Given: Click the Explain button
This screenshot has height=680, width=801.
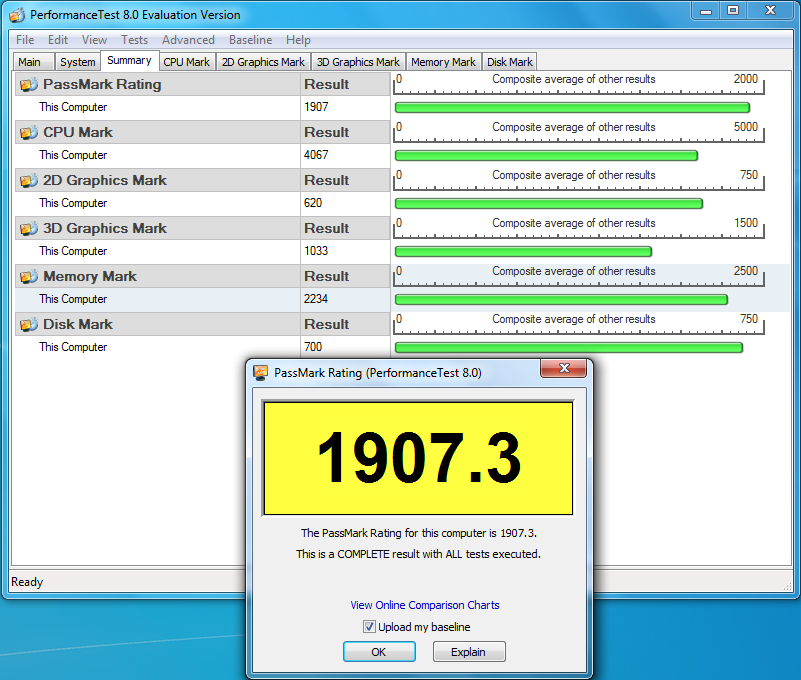Looking at the screenshot, I should [469, 652].
